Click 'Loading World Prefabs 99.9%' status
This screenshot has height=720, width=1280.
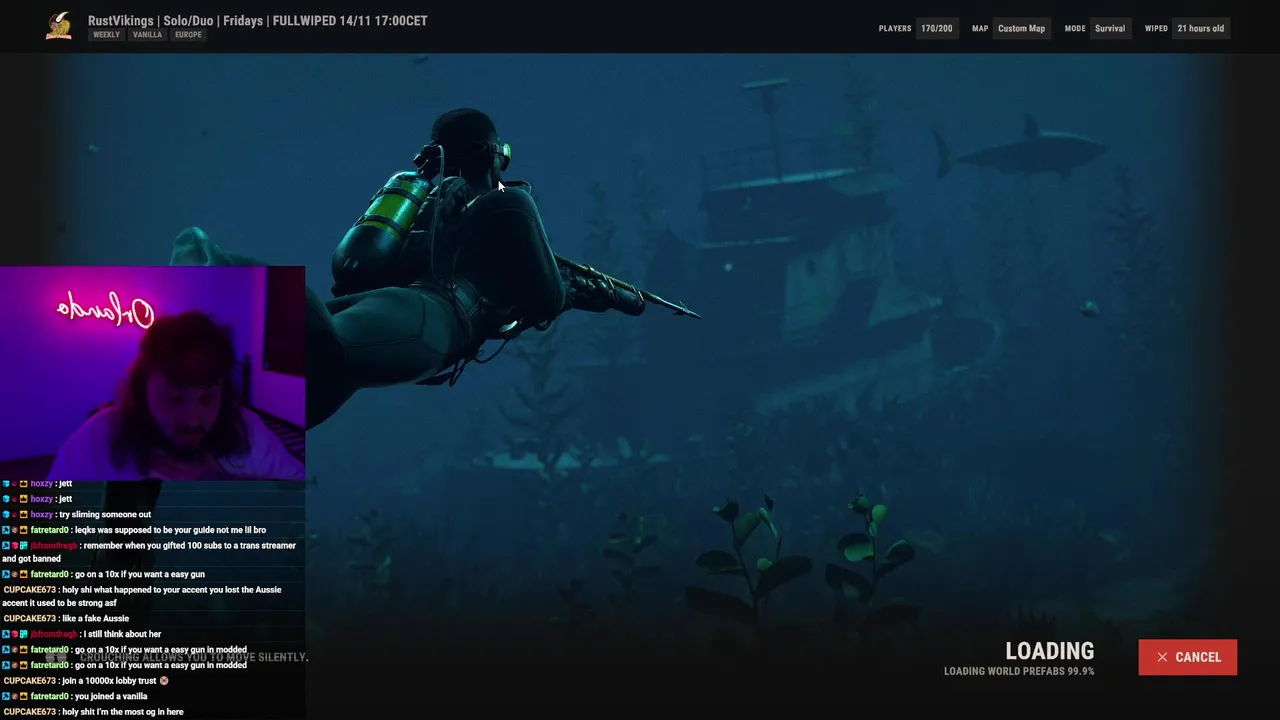[x=1019, y=671]
